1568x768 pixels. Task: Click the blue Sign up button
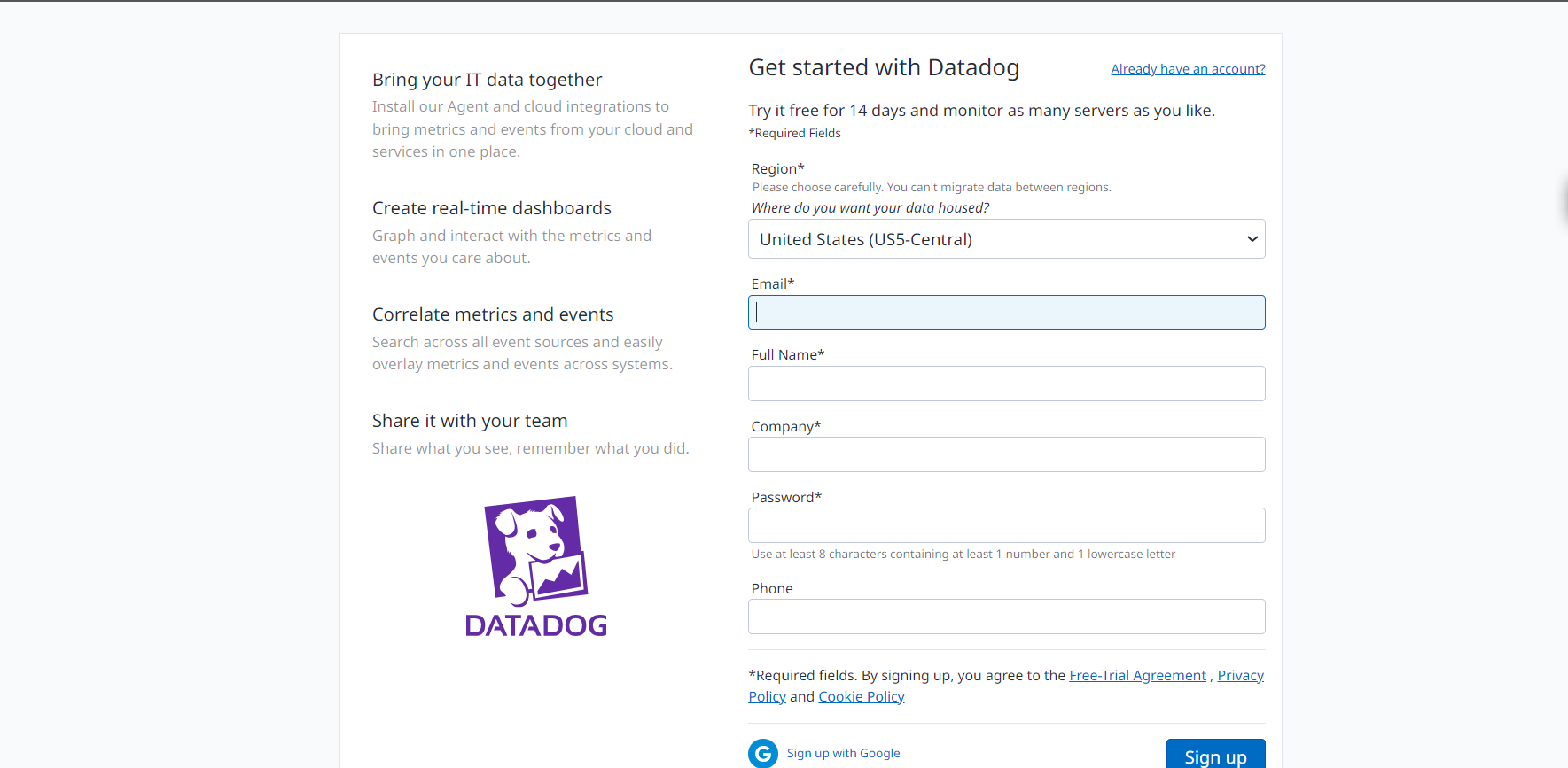tap(1215, 755)
